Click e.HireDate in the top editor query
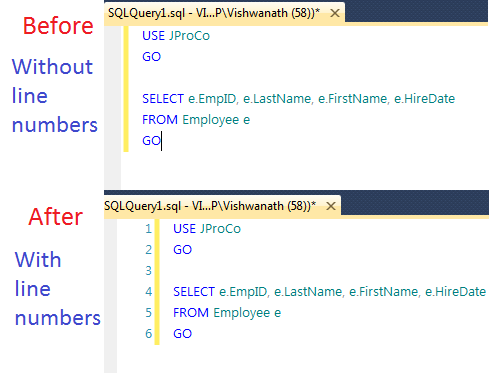The width and height of the screenshot is (489, 376). tap(425, 99)
